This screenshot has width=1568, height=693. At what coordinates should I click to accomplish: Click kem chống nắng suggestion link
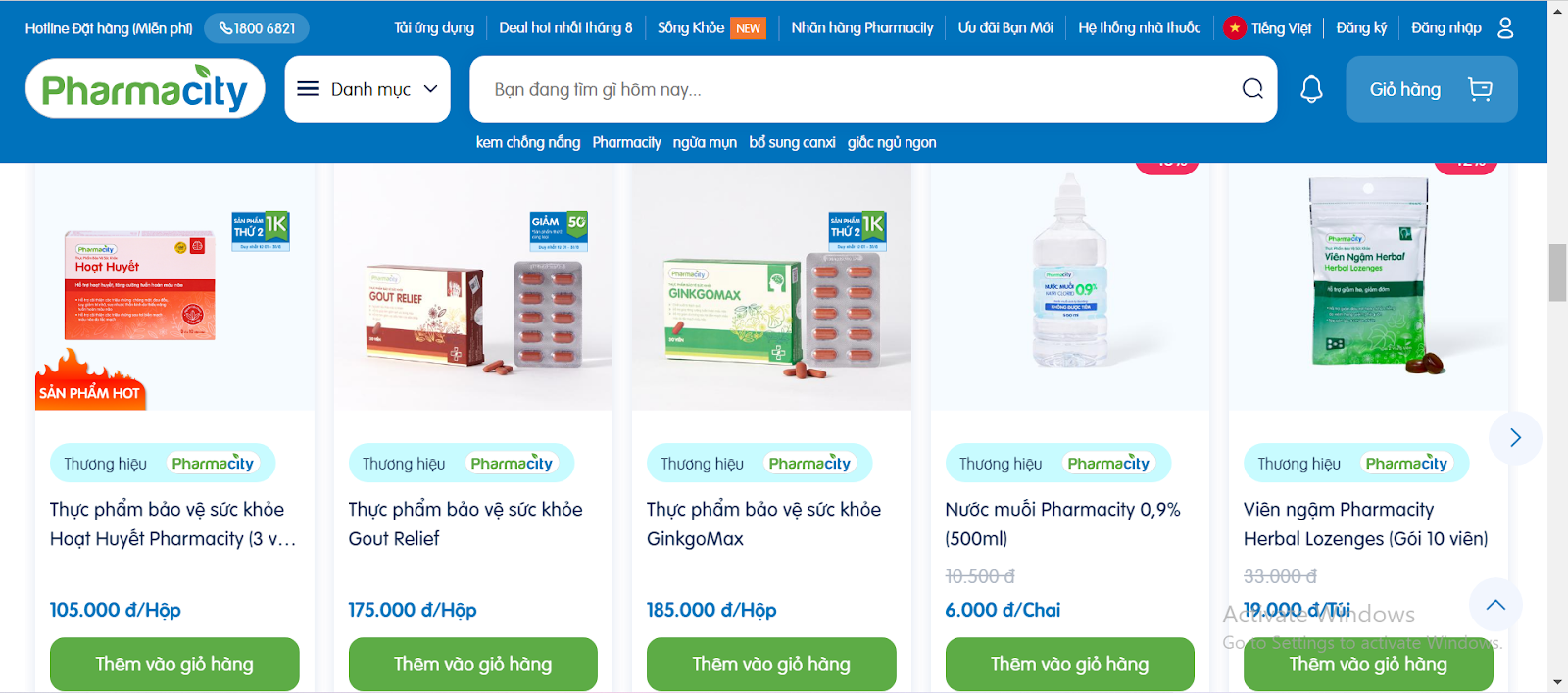tap(528, 142)
